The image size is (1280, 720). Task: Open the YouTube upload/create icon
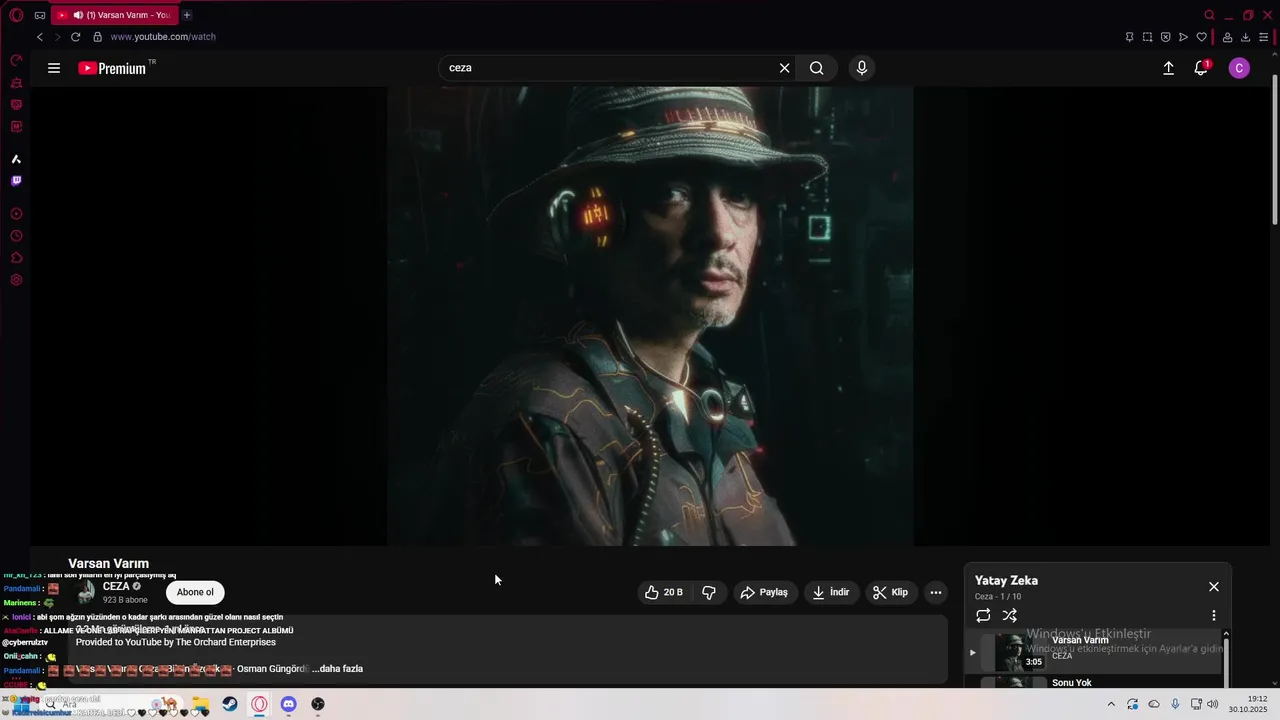point(1168,68)
